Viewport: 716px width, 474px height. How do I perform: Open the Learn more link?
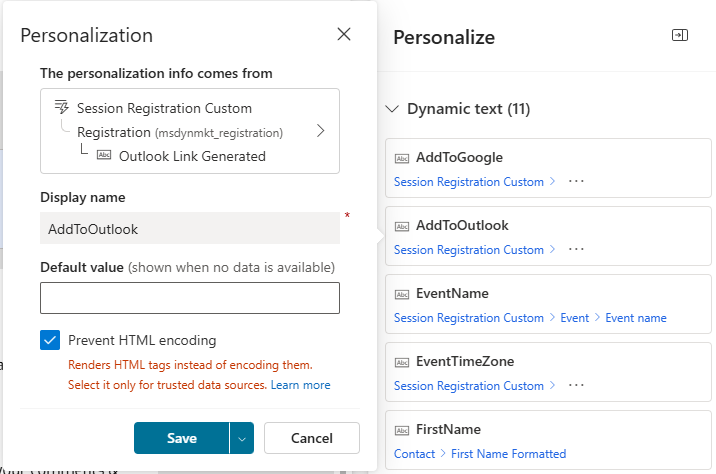[300, 385]
